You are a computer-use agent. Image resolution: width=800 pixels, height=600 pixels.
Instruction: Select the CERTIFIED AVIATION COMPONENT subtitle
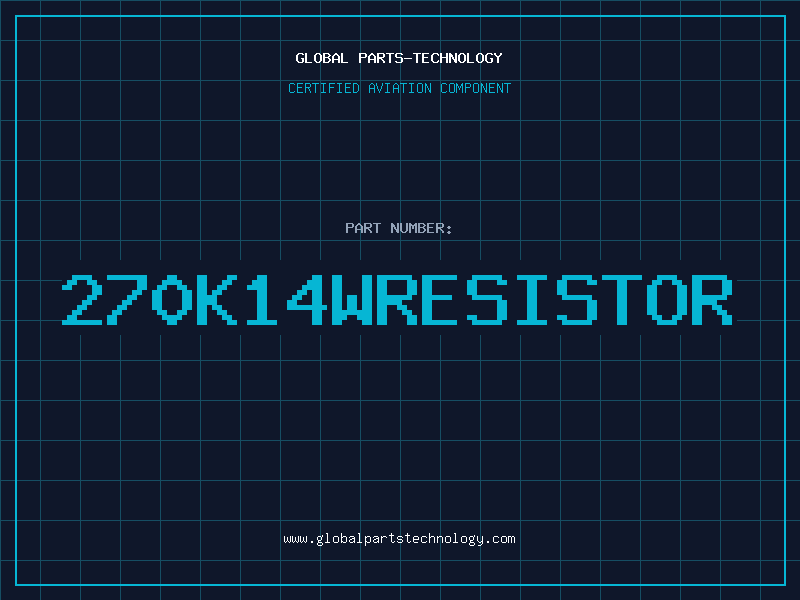click(x=399, y=88)
